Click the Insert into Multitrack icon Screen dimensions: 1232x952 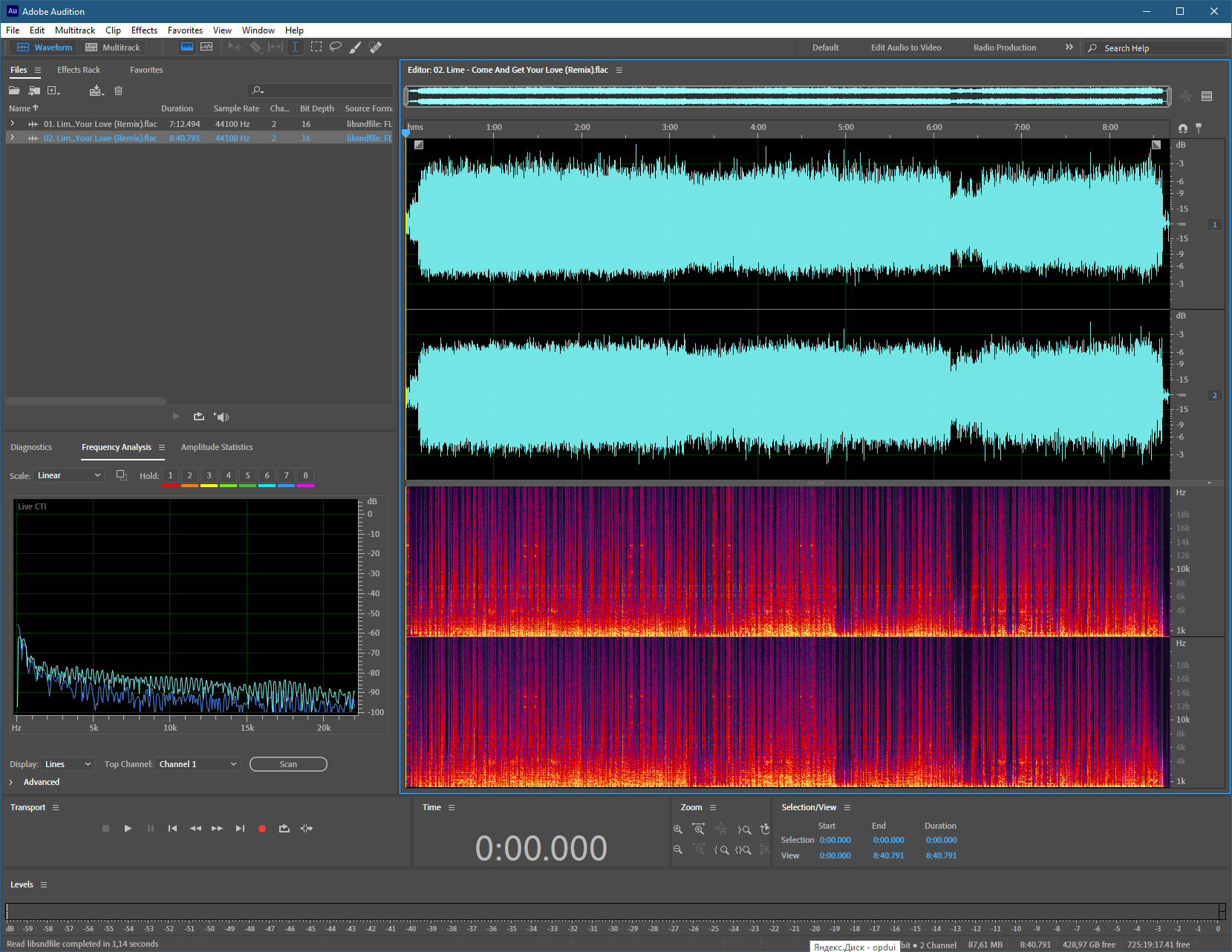pyautogui.click(x=97, y=91)
